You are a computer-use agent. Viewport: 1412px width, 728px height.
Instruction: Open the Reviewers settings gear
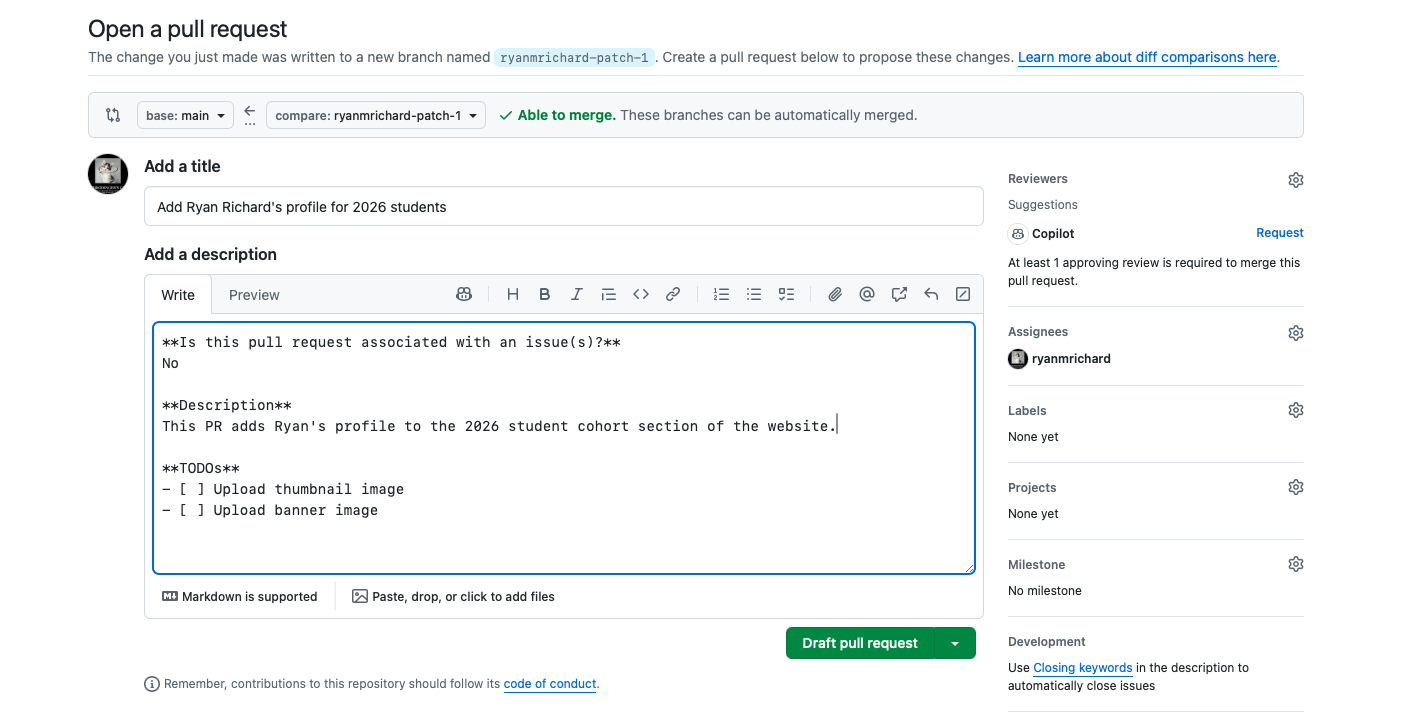pyautogui.click(x=1295, y=180)
